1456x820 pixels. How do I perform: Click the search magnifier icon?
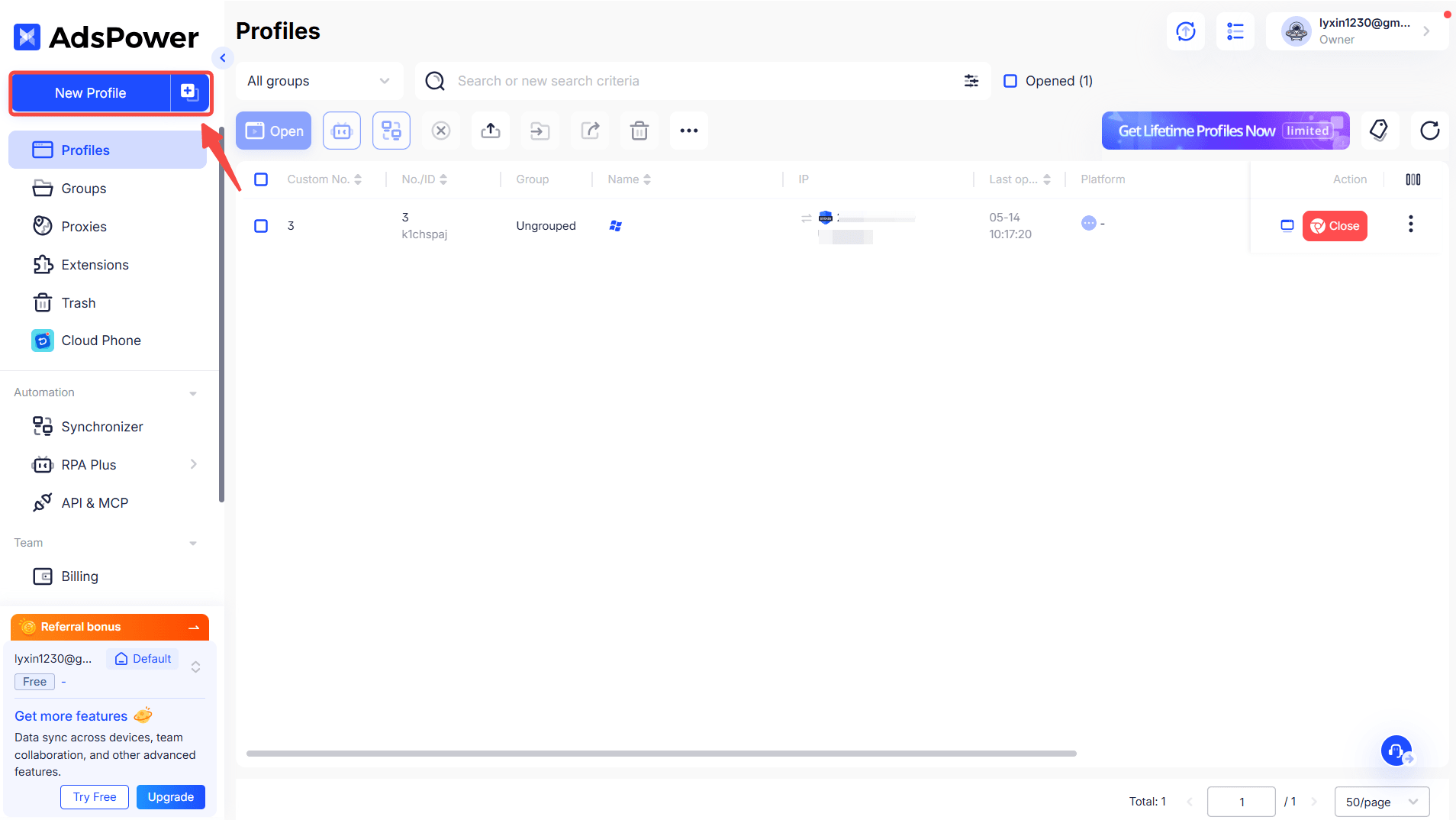point(435,81)
